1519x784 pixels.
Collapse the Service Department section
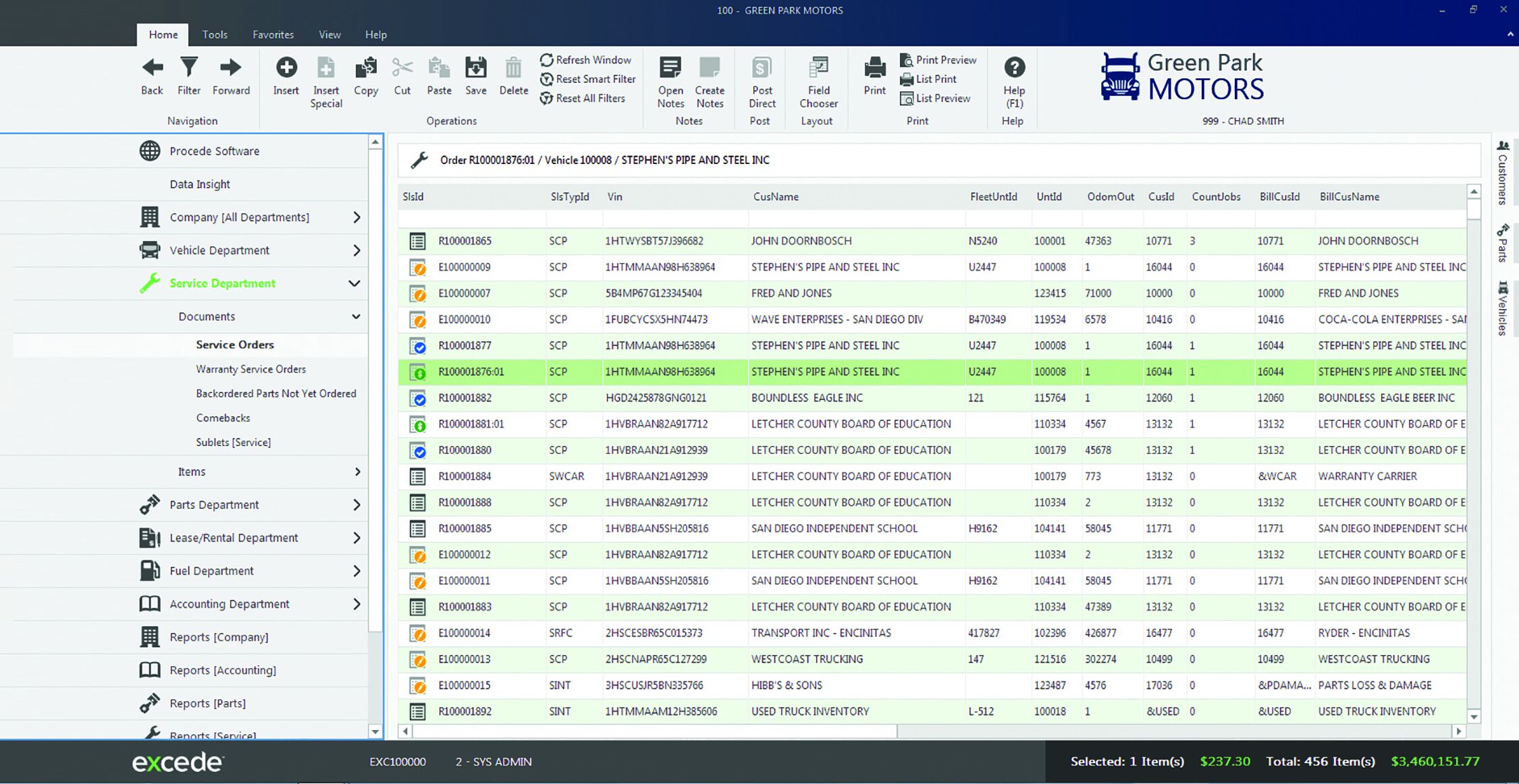[x=354, y=283]
